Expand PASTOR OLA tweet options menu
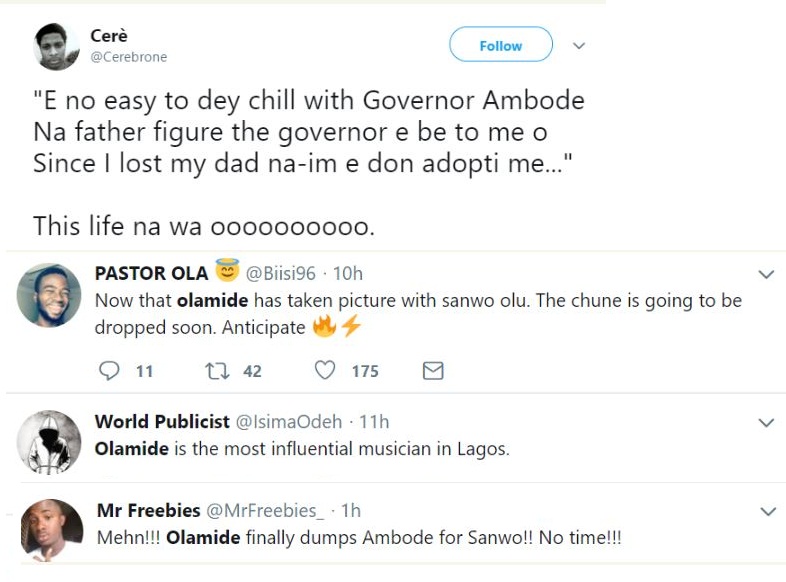Image resolution: width=786 pixels, height=582 pixels. (766, 274)
